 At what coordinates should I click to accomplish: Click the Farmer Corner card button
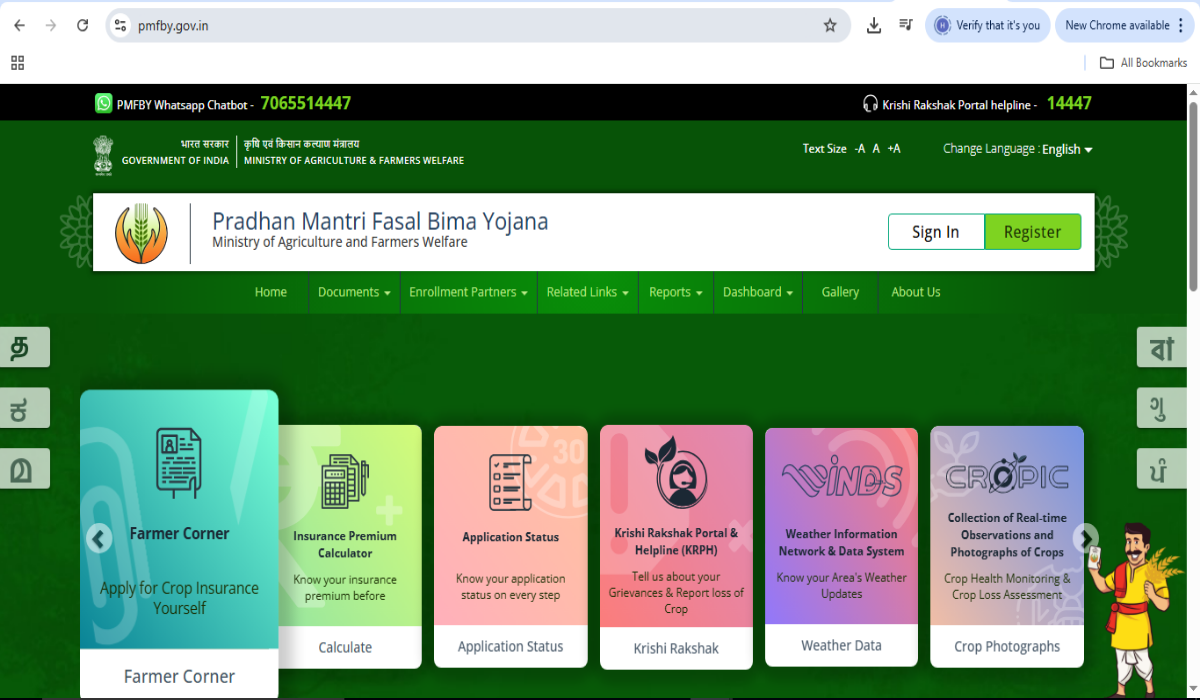[179, 676]
